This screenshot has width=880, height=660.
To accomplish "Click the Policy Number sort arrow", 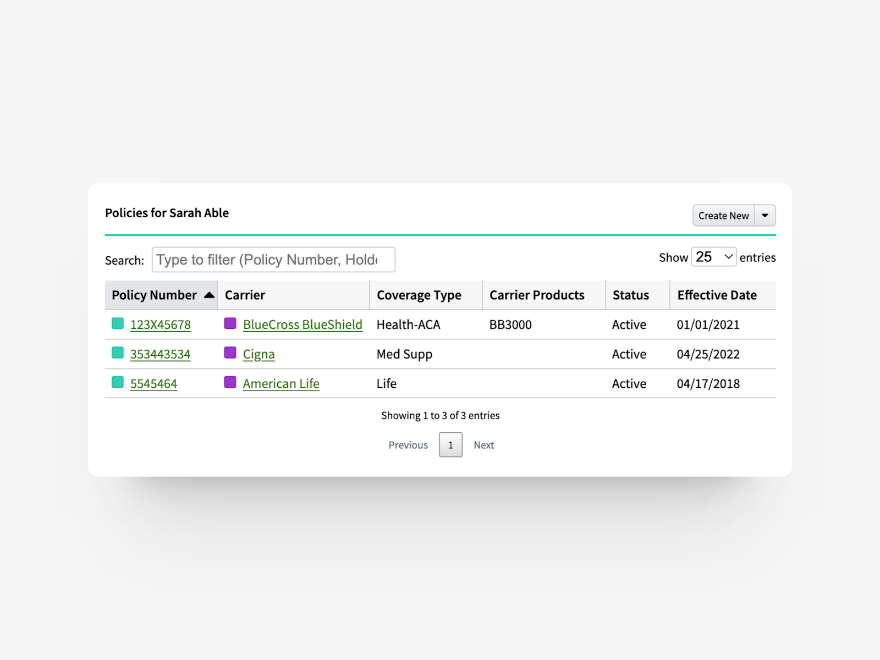I will (x=209, y=295).
